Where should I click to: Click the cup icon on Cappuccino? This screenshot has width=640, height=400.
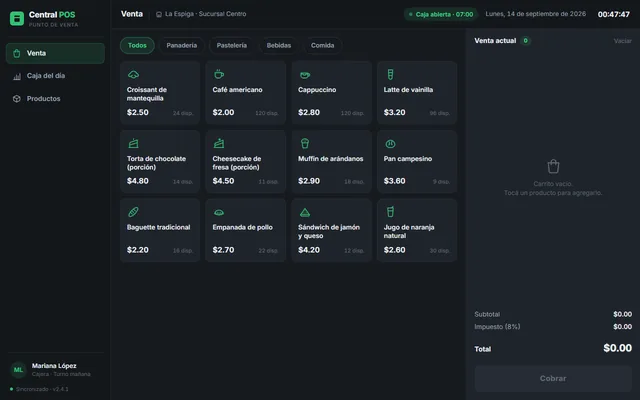305,75
